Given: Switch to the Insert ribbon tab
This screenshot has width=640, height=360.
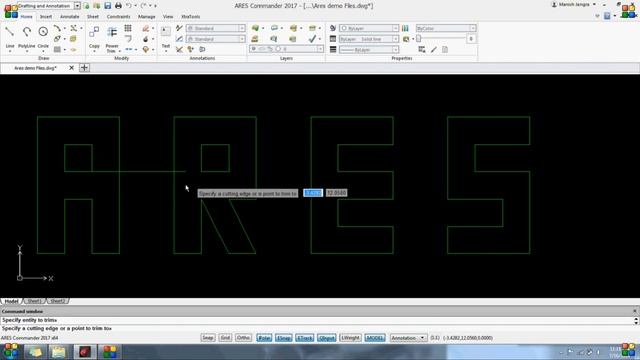Looking at the screenshot, I should pyautogui.click(x=46, y=17).
